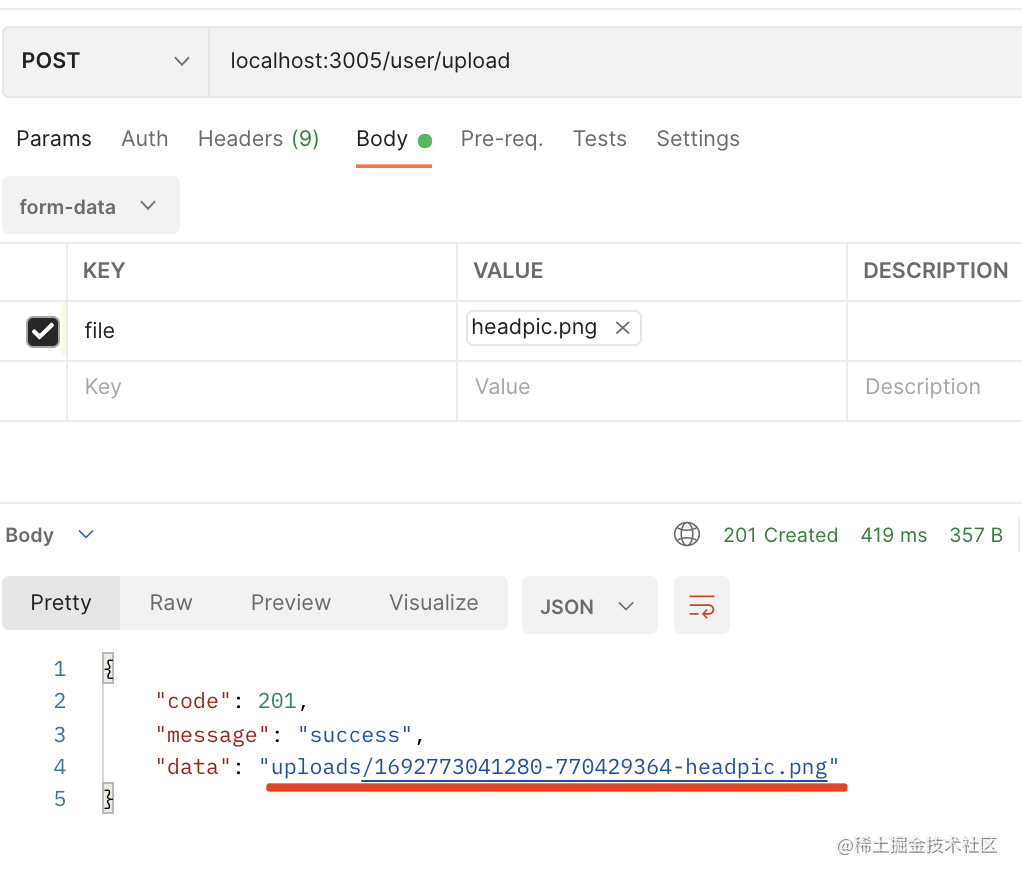Toggle the wrap lines icon button
Screen dimensions: 1022x880
pyautogui.click(x=702, y=606)
